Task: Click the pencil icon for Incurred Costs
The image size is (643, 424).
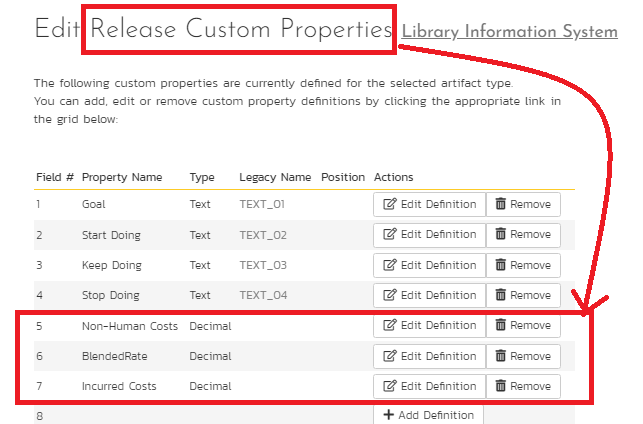Action: 390,386
